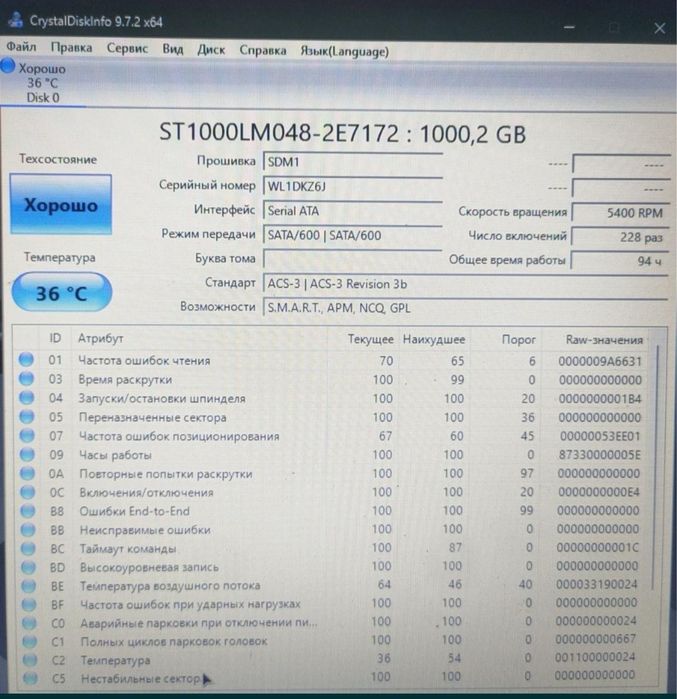Click the CrystalDiskInfo title bar app icon
677x699 pixels.
(15, 20)
